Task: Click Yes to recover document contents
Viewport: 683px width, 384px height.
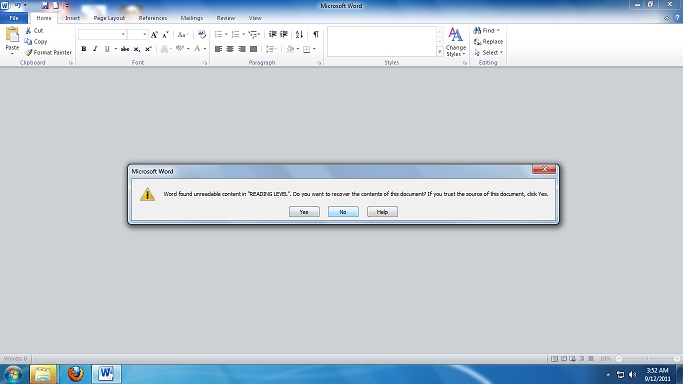Action: tap(304, 212)
